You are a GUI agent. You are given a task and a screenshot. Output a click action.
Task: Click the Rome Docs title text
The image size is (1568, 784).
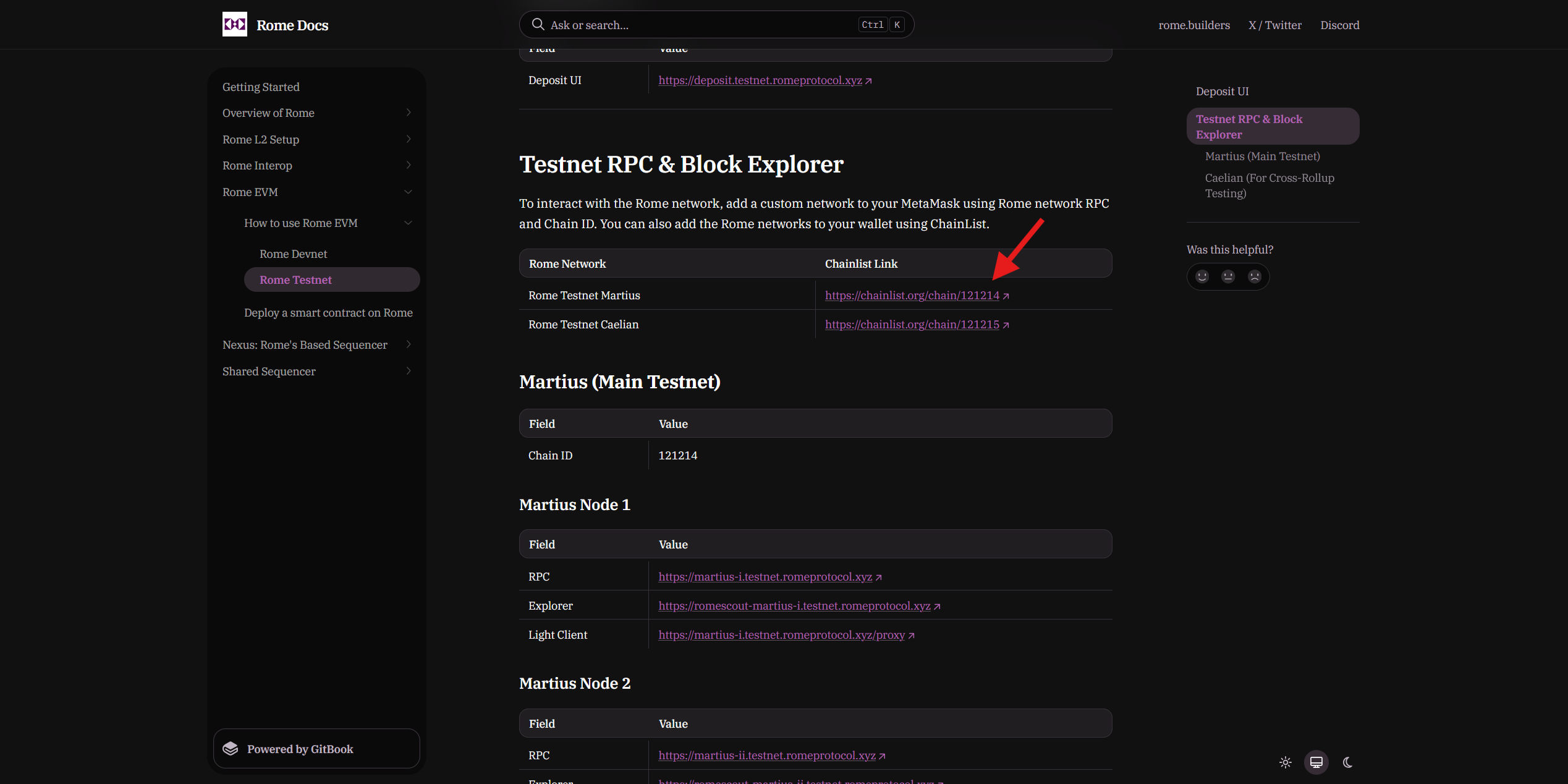point(292,25)
